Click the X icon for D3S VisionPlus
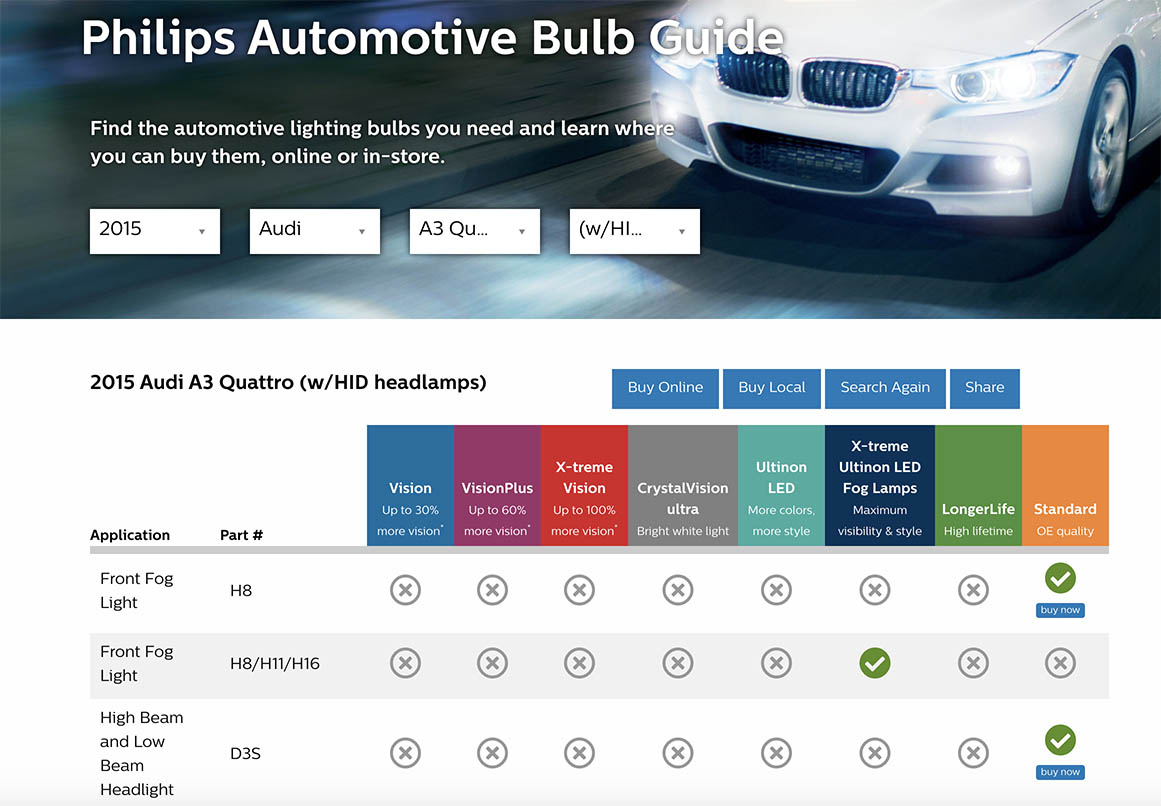Image resolution: width=1161 pixels, height=806 pixels. tap(492, 753)
